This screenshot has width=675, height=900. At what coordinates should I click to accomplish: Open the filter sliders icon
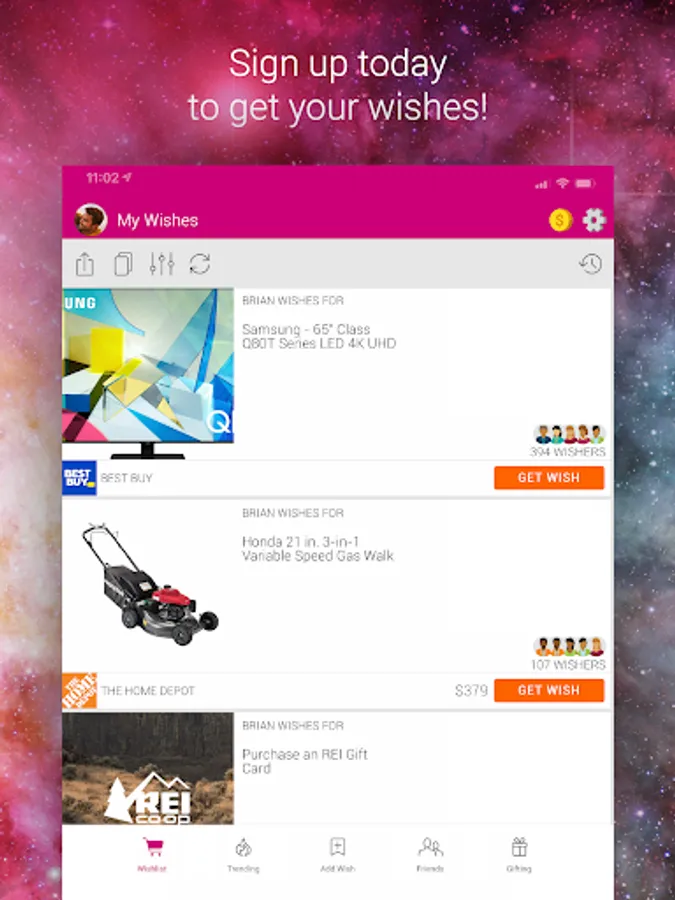tap(161, 264)
